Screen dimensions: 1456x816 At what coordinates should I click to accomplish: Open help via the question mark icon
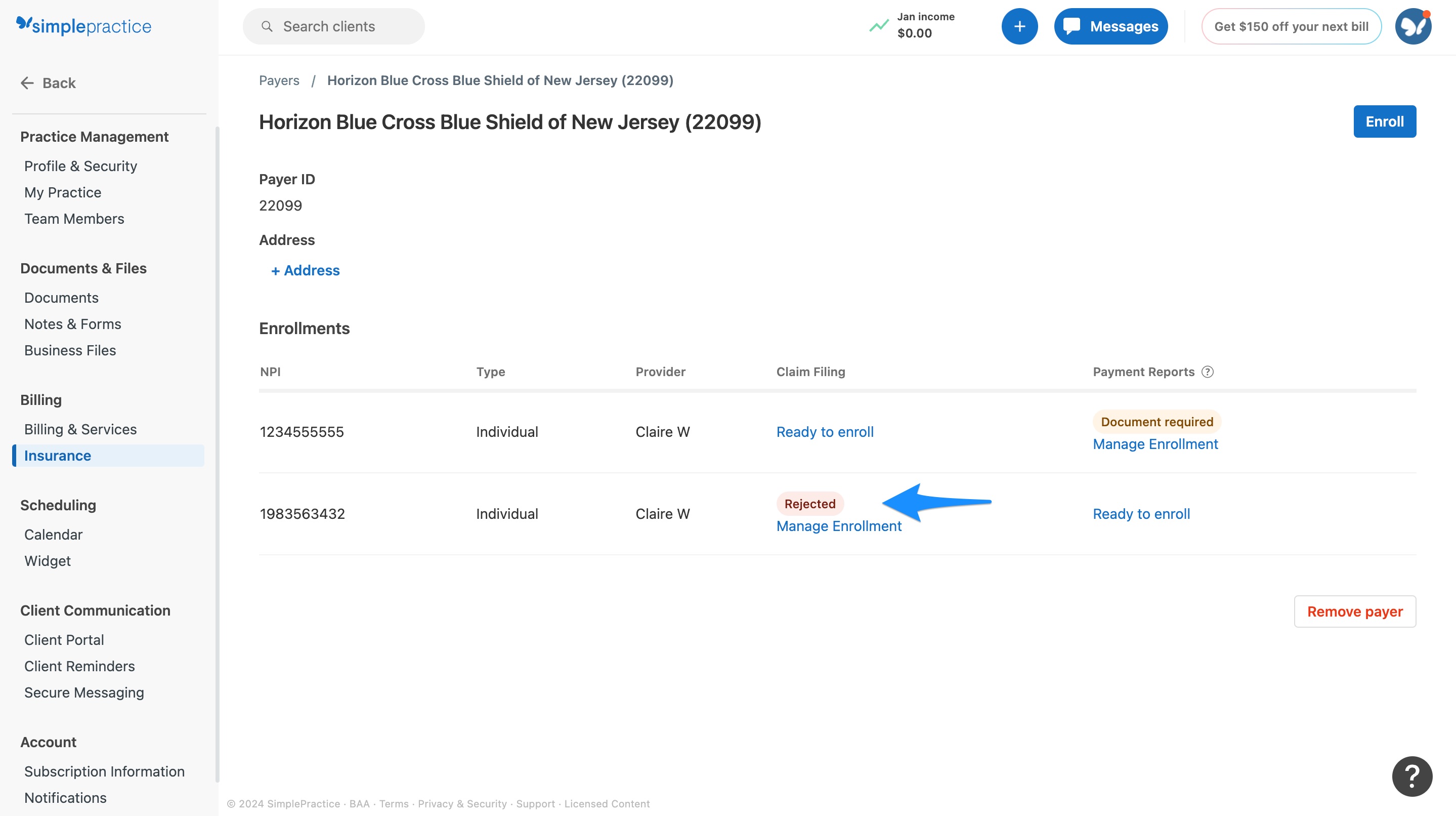point(1412,776)
